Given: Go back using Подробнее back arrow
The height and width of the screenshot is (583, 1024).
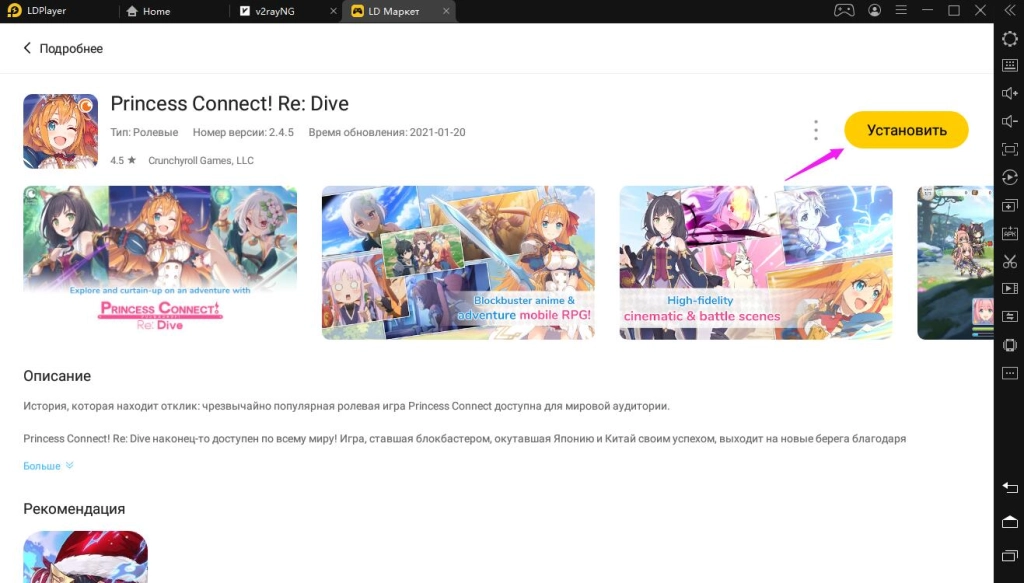Looking at the screenshot, I should click(x=27, y=47).
